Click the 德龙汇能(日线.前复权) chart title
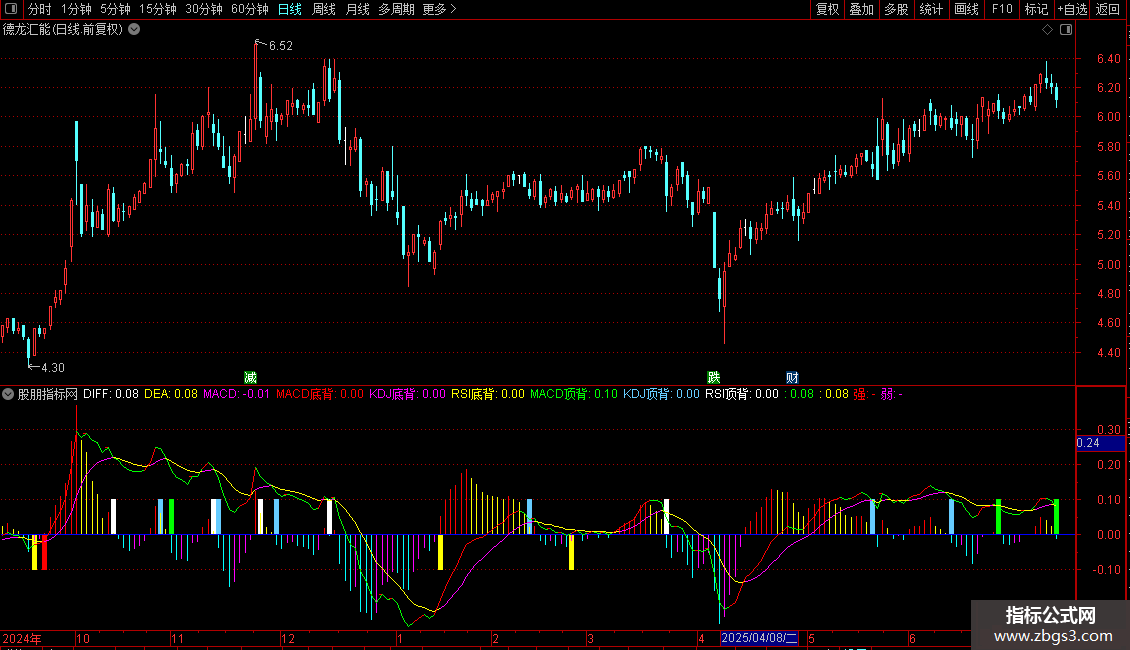 tap(63, 30)
